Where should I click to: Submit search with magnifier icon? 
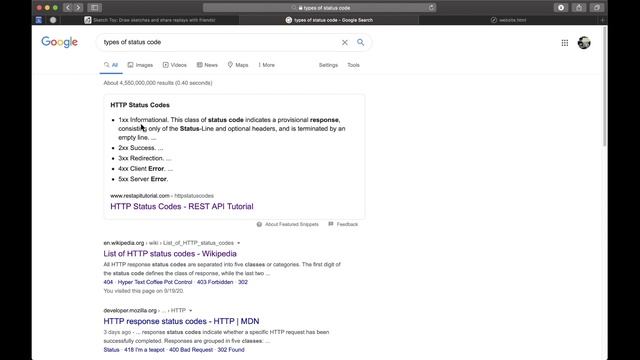pyautogui.click(x=360, y=42)
